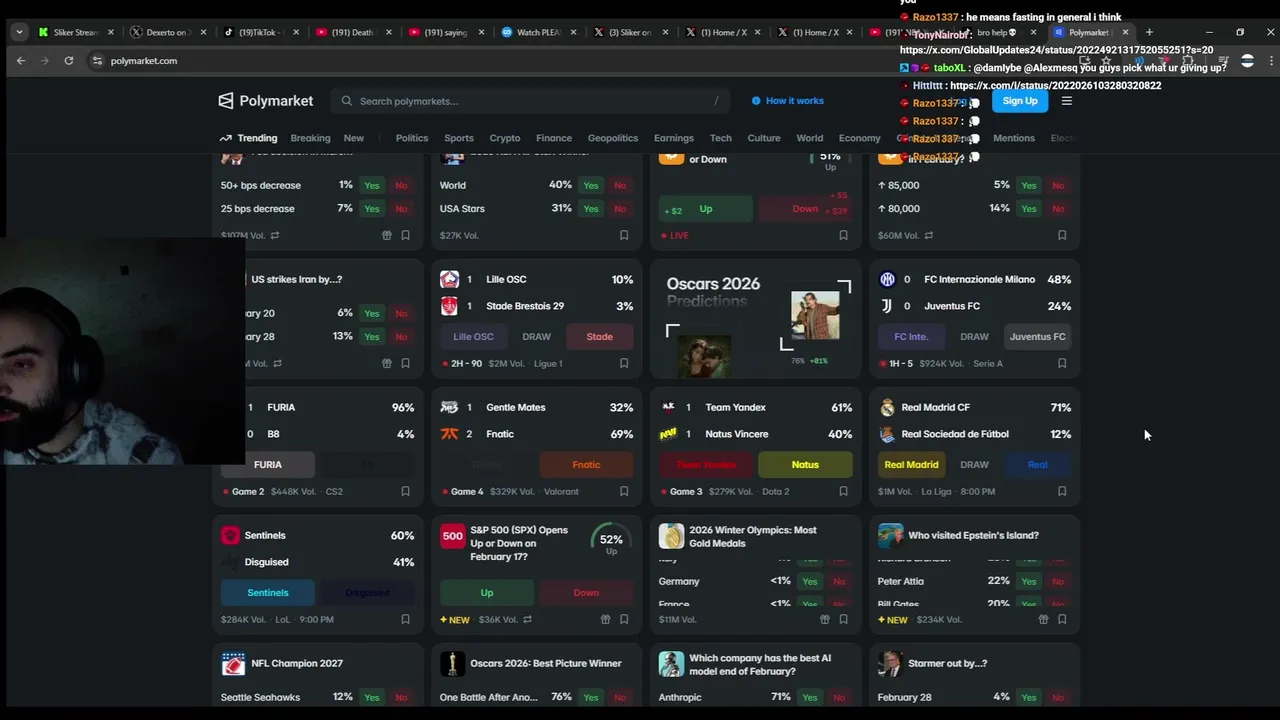This screenshot has width=1280, height=720.
Task: Open the Crypto category
Action: (x=505, y=138)
